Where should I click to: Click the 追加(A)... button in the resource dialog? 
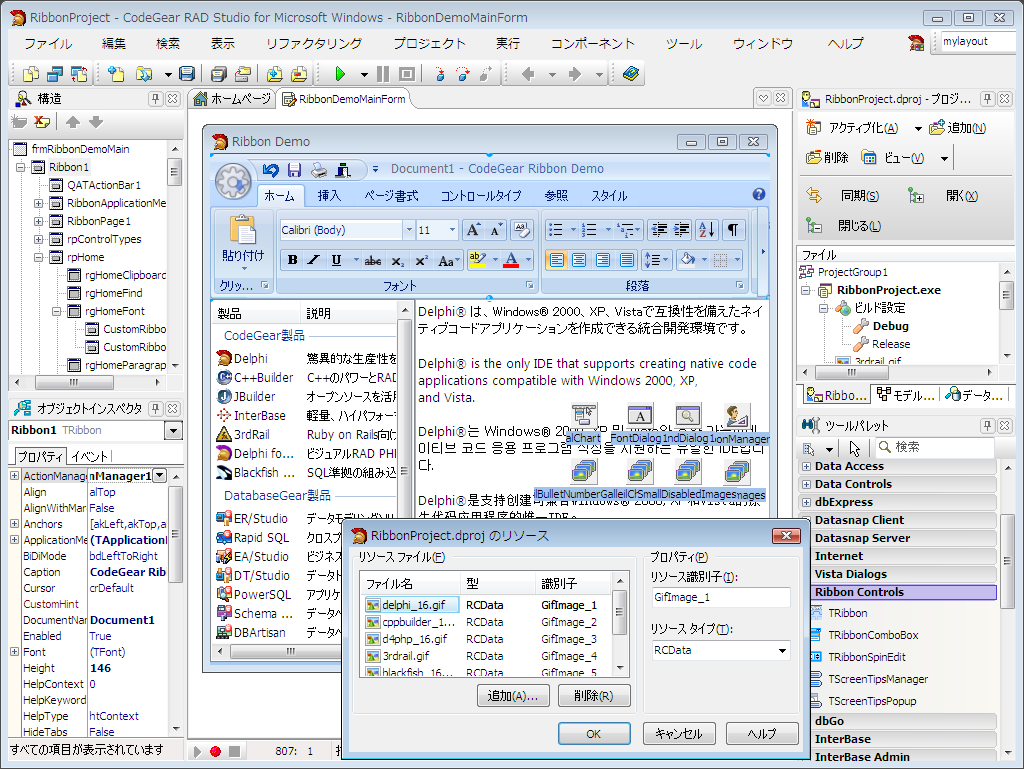pos(513,696)
